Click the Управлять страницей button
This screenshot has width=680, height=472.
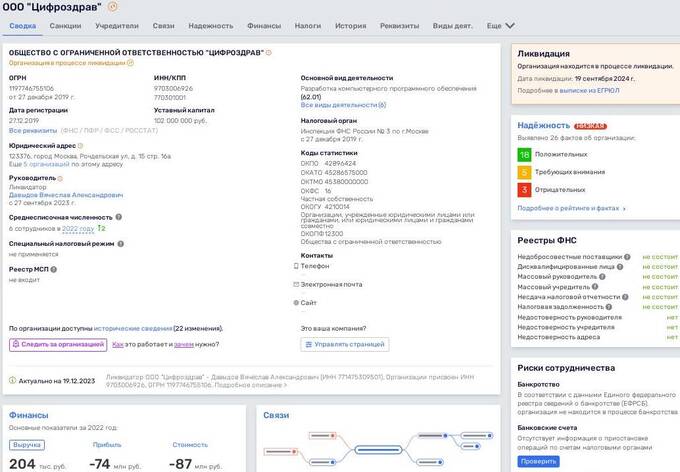(345, 344)
